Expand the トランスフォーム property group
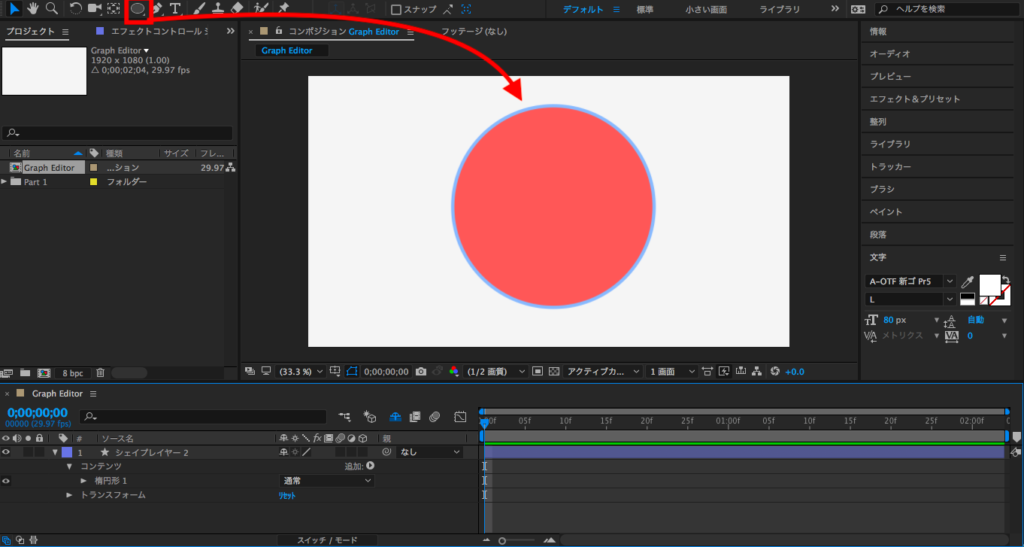 [70, 495]
